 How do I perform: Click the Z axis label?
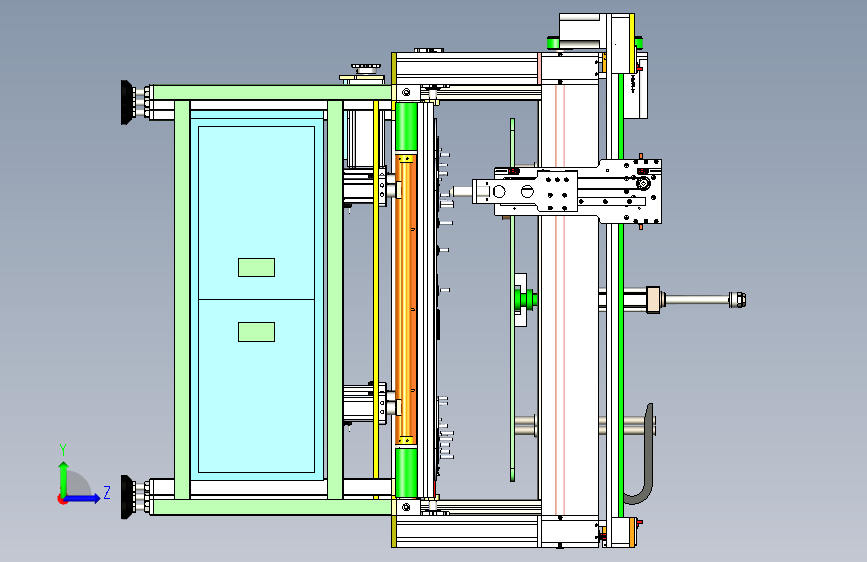tap(107, 493)
